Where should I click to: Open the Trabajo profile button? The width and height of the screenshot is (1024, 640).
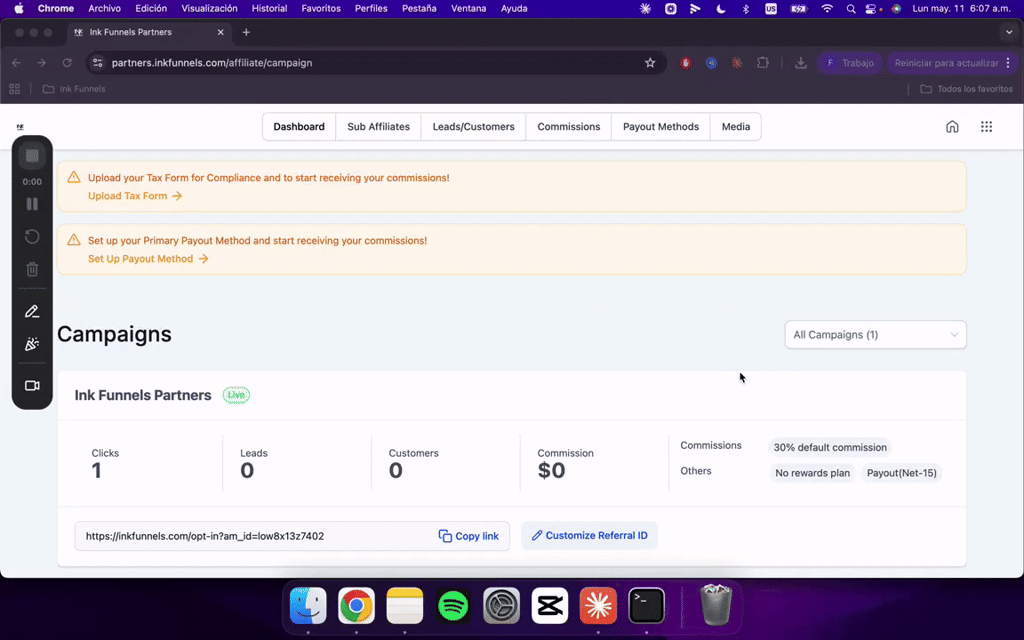pyautogui.click(x=850, y=63)
